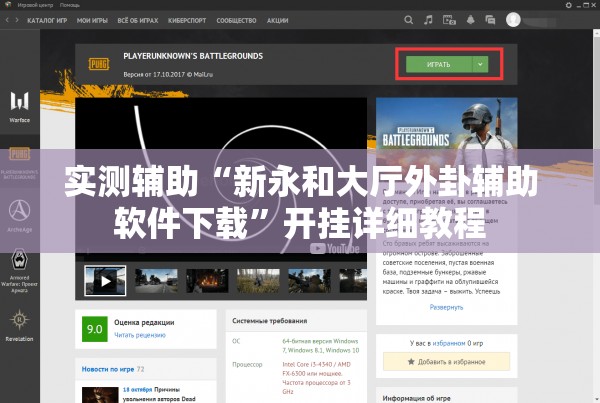
Task: Click the 9.0 editorial score badge
Action: coord(95,329)
